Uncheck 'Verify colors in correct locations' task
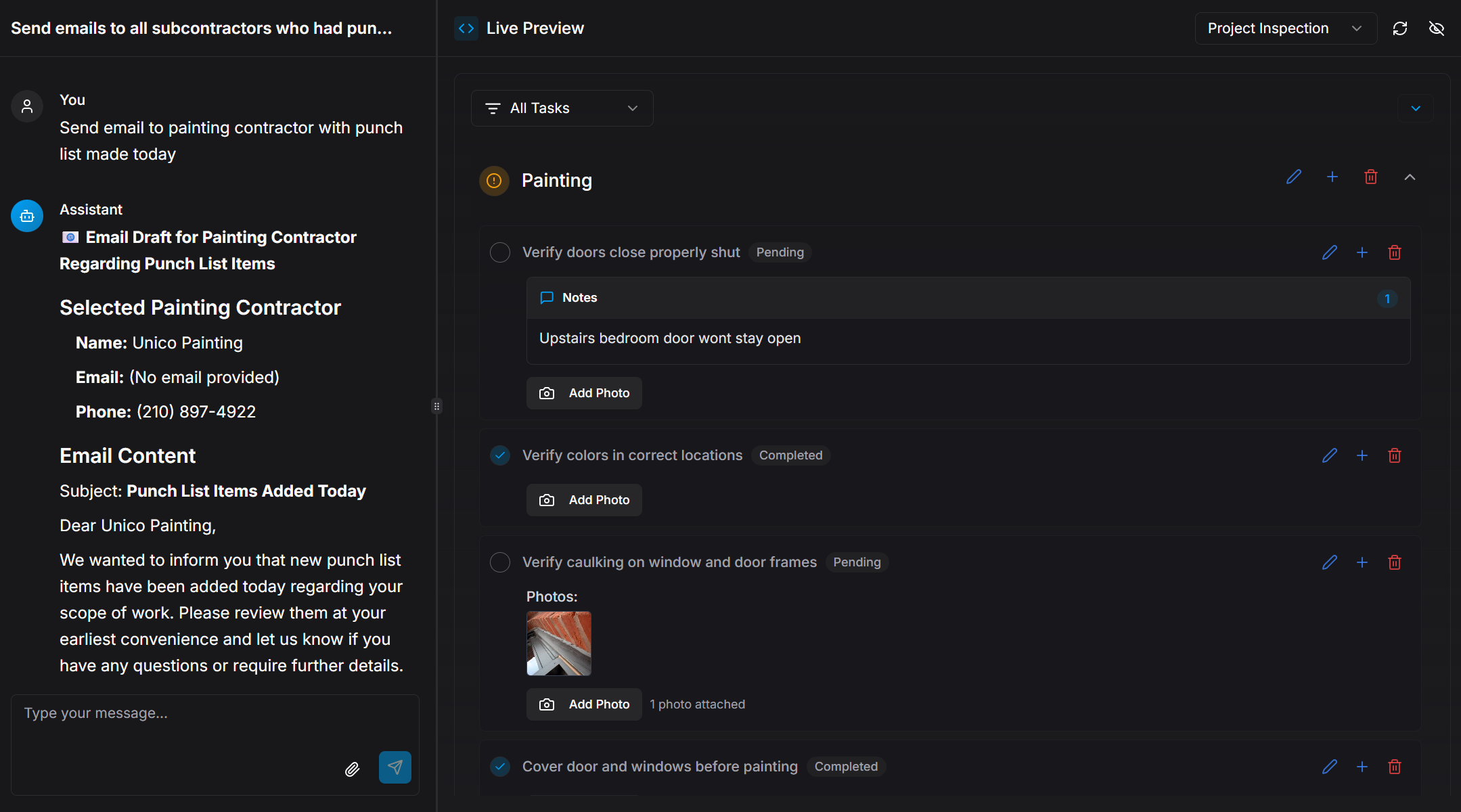This screenshot has height=812, width=1461. point(500,455)
